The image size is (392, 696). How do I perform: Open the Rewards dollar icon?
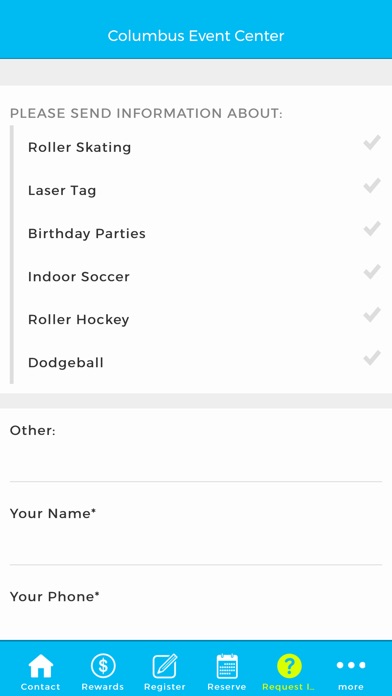pos(103,666)
